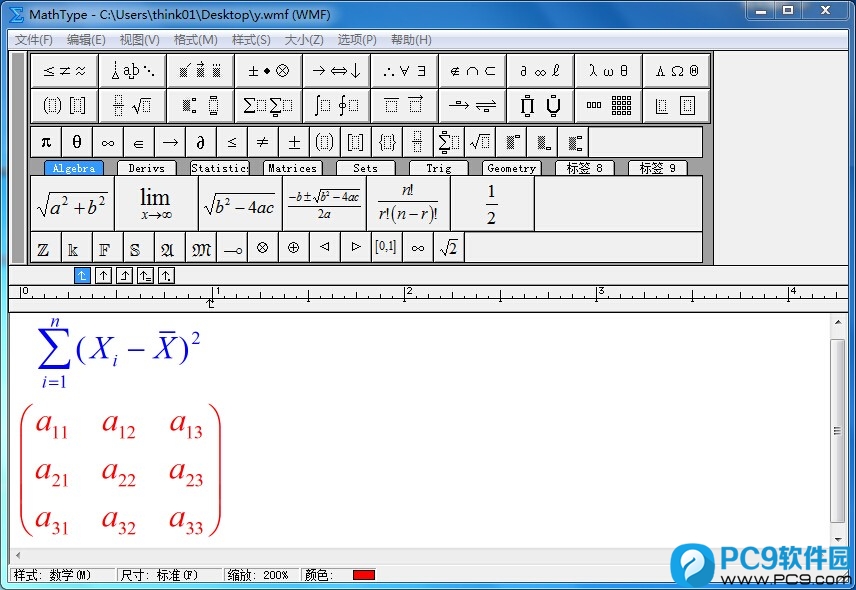The width and height of the screenshot is (856, 590).
Task: Open lowercase Greek letters palette
Action: click(608, 70)
